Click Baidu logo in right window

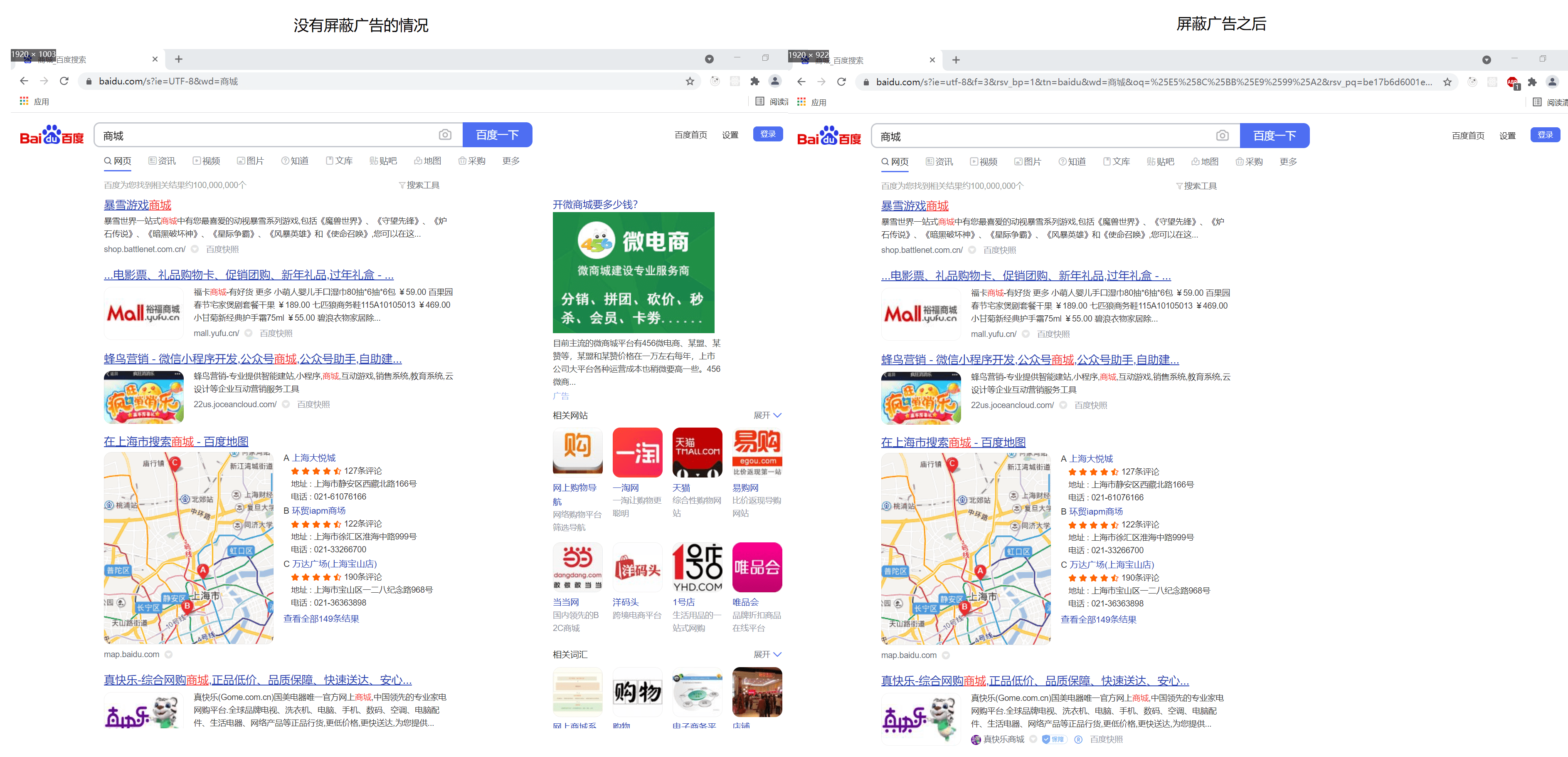point(829,136)
